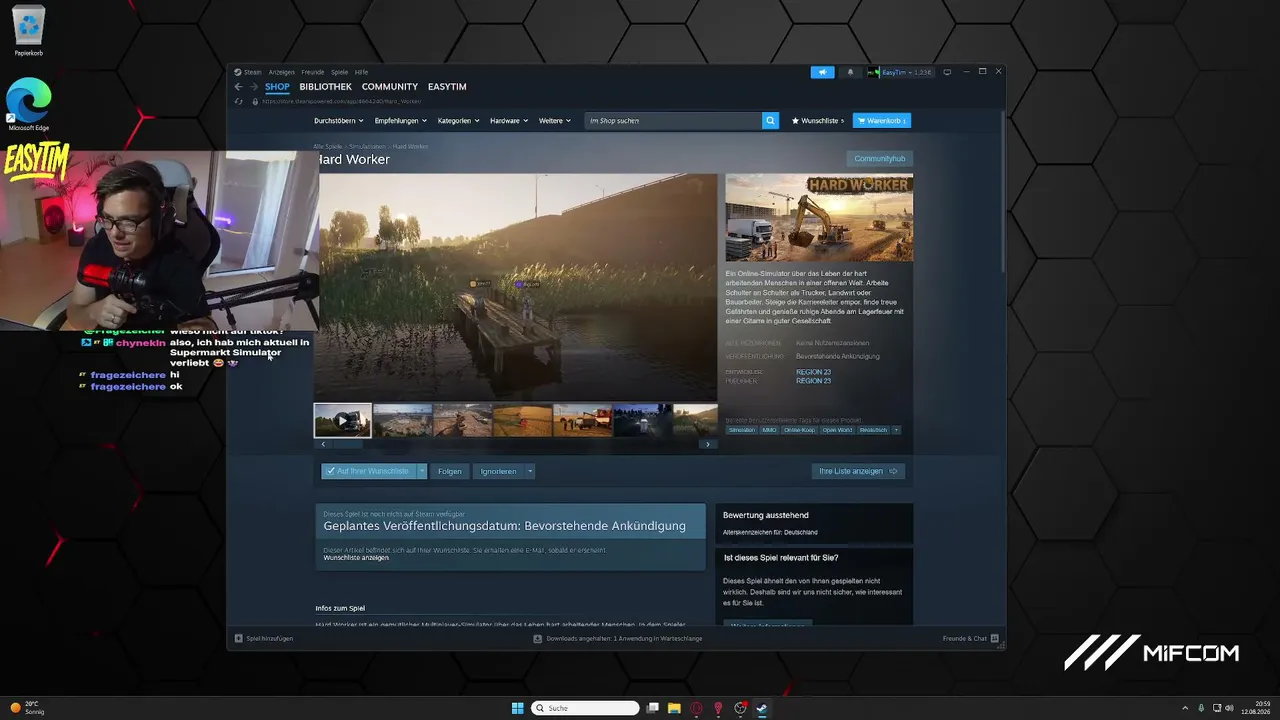1280x720 pixels.
Task: Click the red Opera GX taskbar icon
Action: pos(696,708)
